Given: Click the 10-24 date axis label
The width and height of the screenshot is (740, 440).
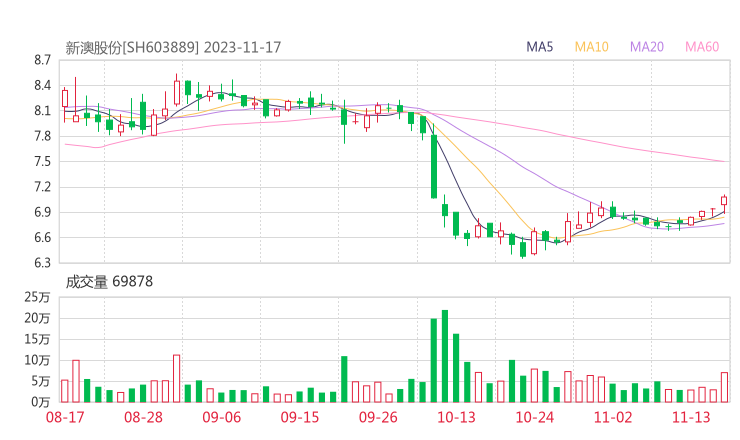Looking at the screenshot, I should 535,417.
